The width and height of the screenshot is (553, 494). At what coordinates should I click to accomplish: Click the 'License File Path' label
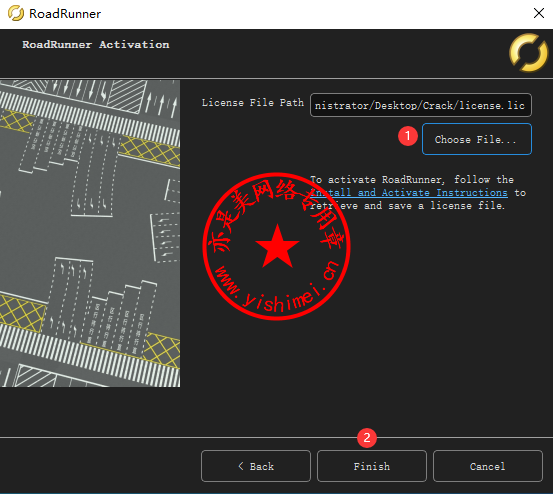[253, 103]
